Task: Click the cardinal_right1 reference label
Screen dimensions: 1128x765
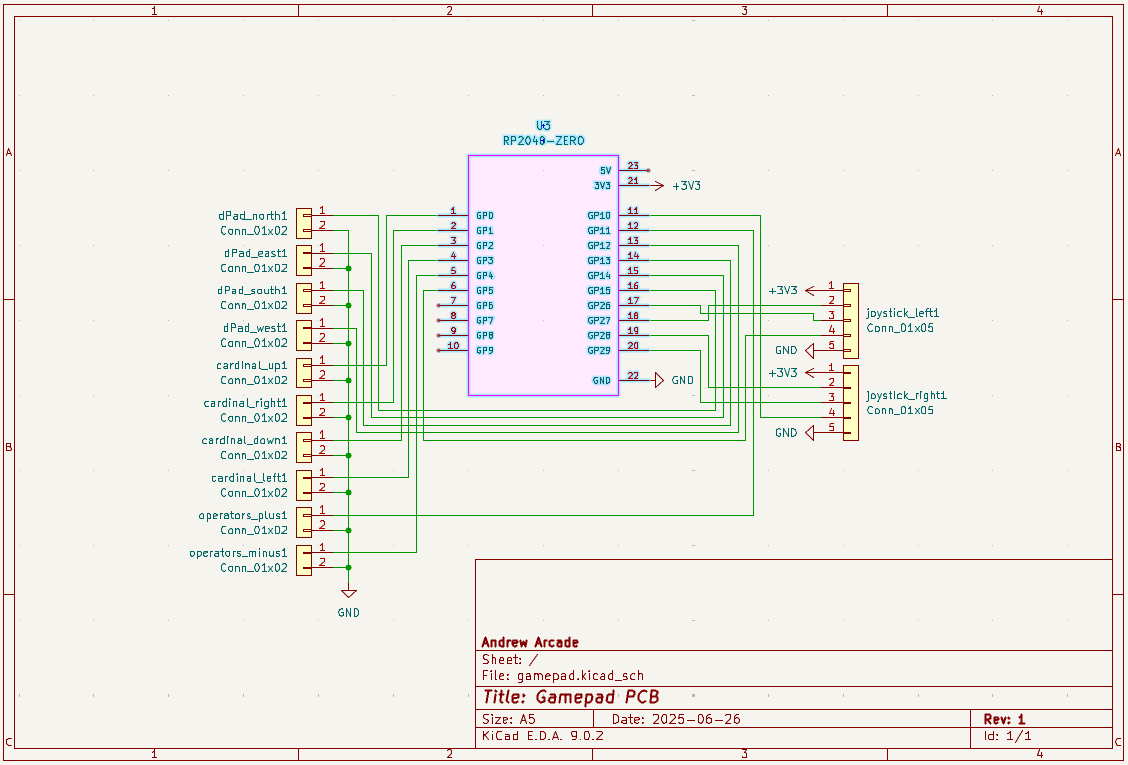Action: [x=245, y=402]
